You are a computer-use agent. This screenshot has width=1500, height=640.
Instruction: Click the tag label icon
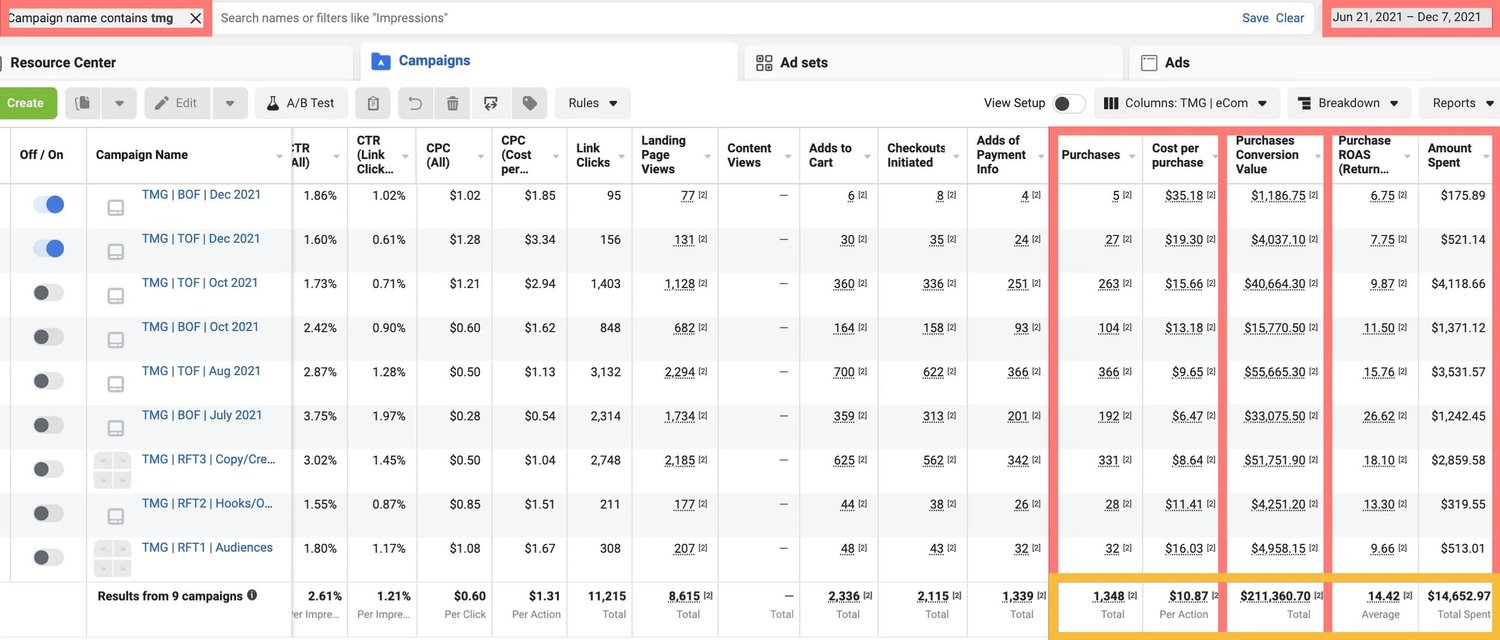[x=529, y=103]
